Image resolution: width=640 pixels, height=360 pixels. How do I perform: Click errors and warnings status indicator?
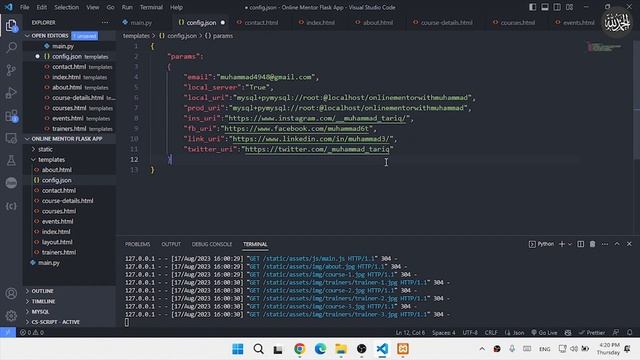(x=32, y=332)
